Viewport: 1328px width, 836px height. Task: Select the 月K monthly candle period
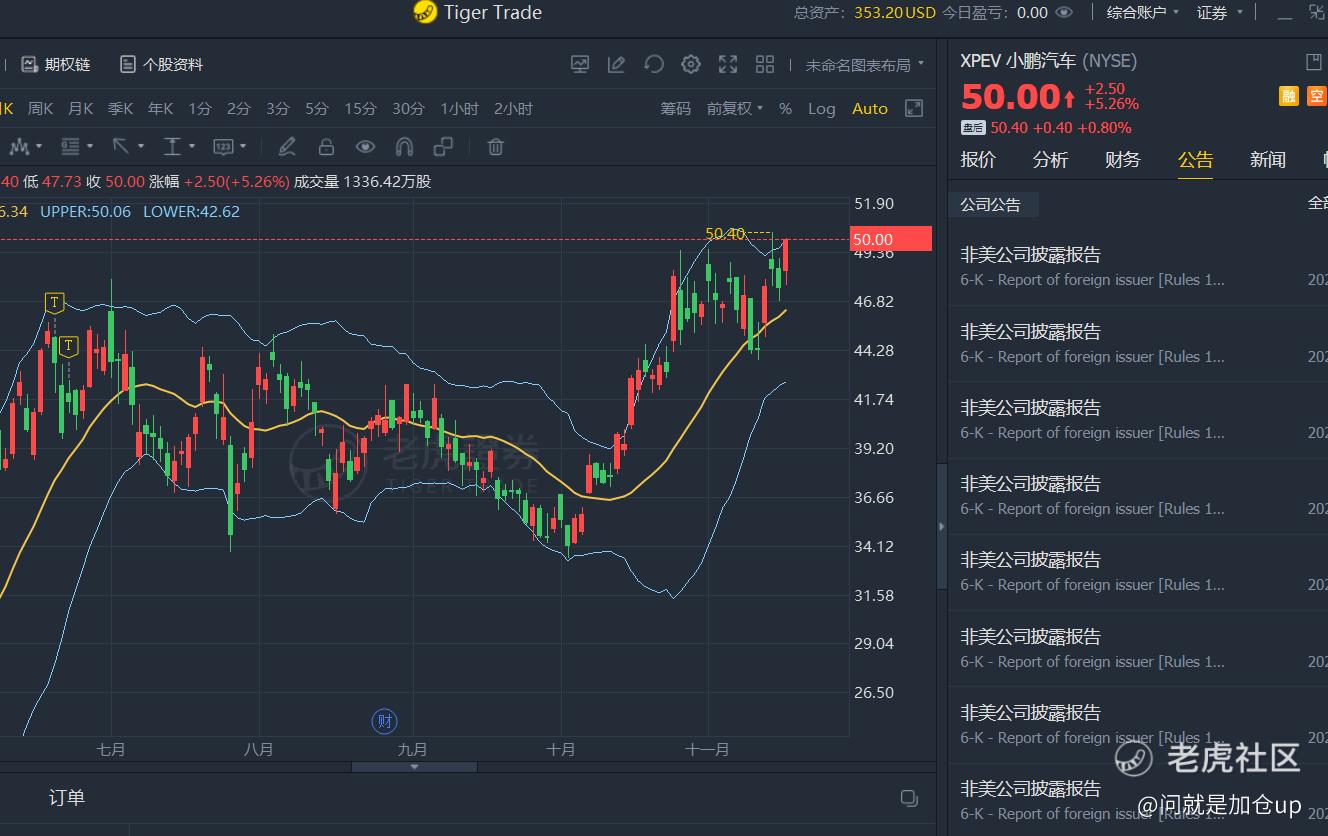tap(81, 109)
